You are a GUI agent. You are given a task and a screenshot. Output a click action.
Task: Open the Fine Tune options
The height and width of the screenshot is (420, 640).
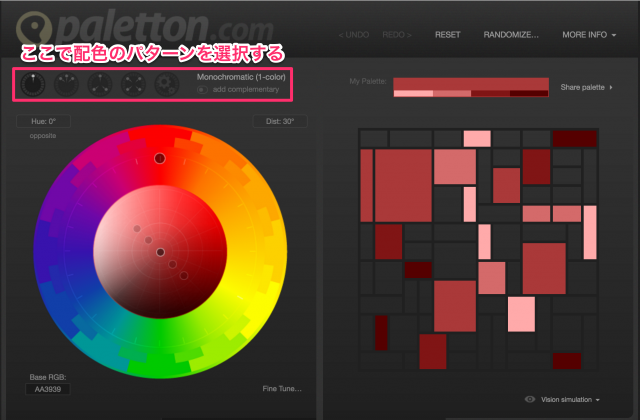click(x=283, y=388)
